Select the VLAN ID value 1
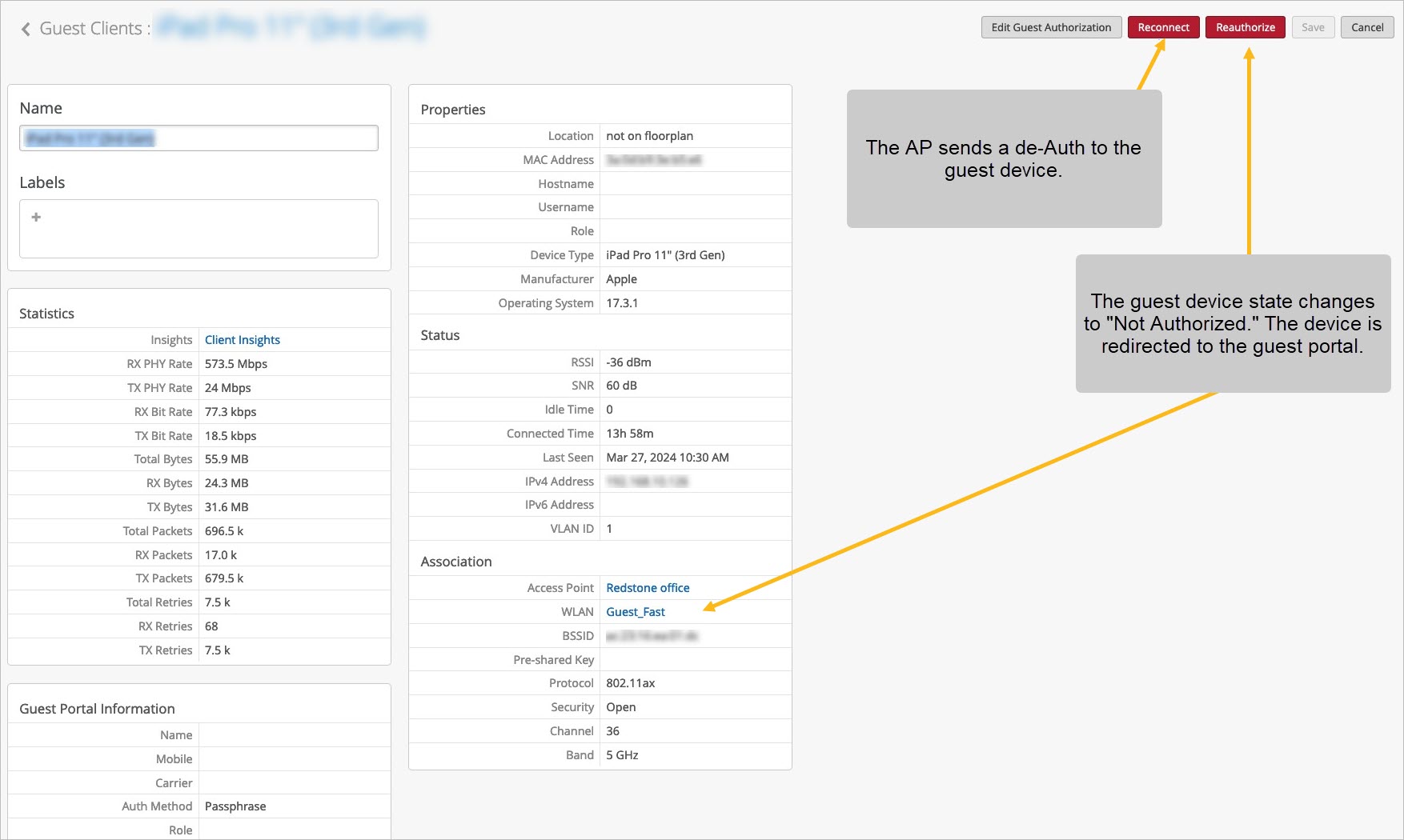Screen dimensions: 1404x840 tap(609, 529)
